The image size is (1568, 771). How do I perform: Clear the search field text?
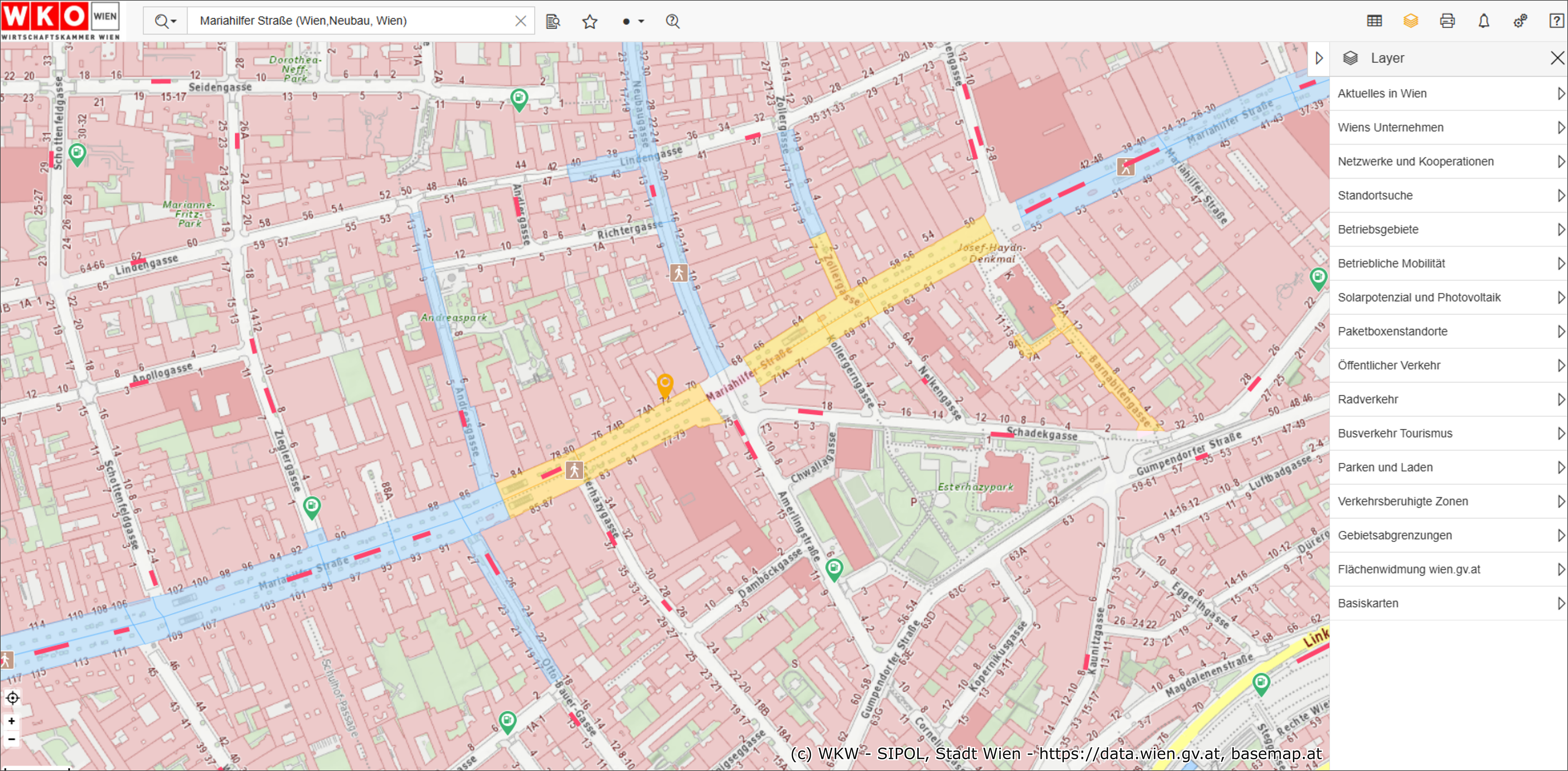[521, 21]
